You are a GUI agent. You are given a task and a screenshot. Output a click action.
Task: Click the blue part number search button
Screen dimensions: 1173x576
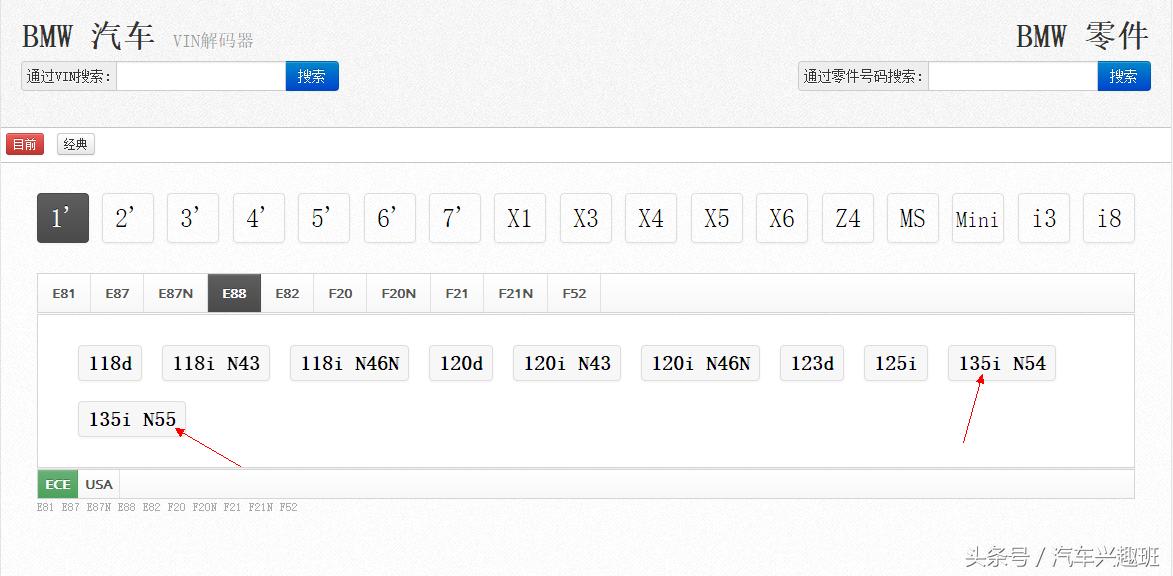[x=1124, y=76]
